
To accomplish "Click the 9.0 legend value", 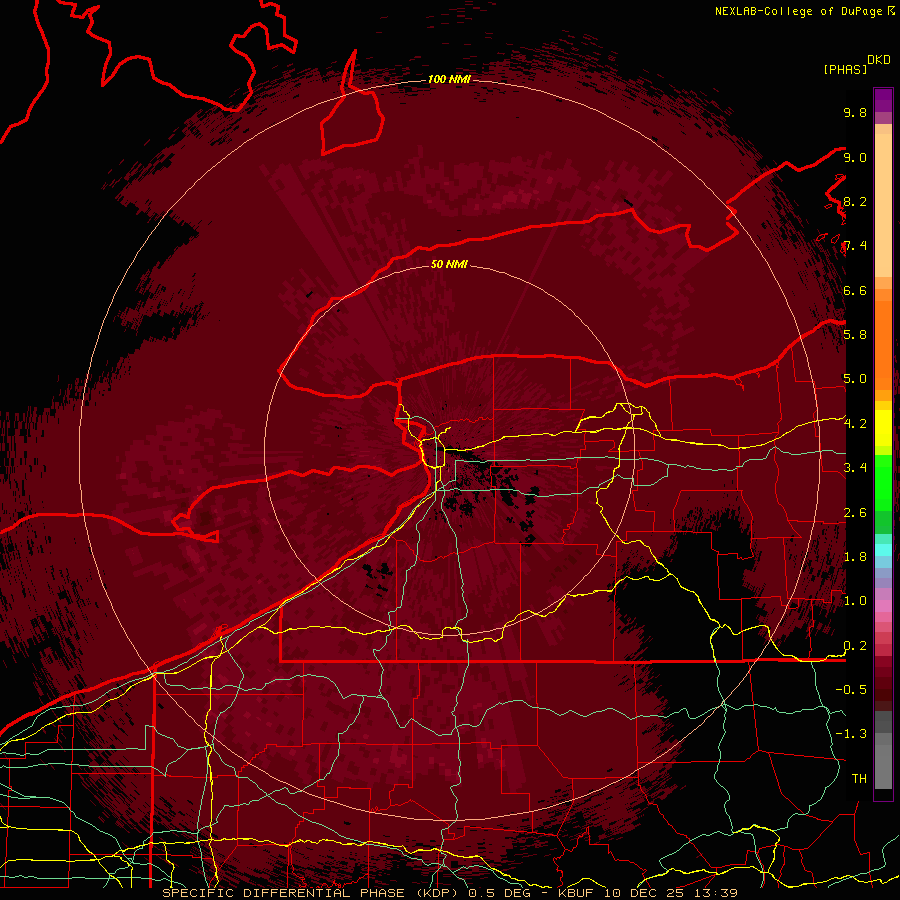I will [x=855, y=157].
